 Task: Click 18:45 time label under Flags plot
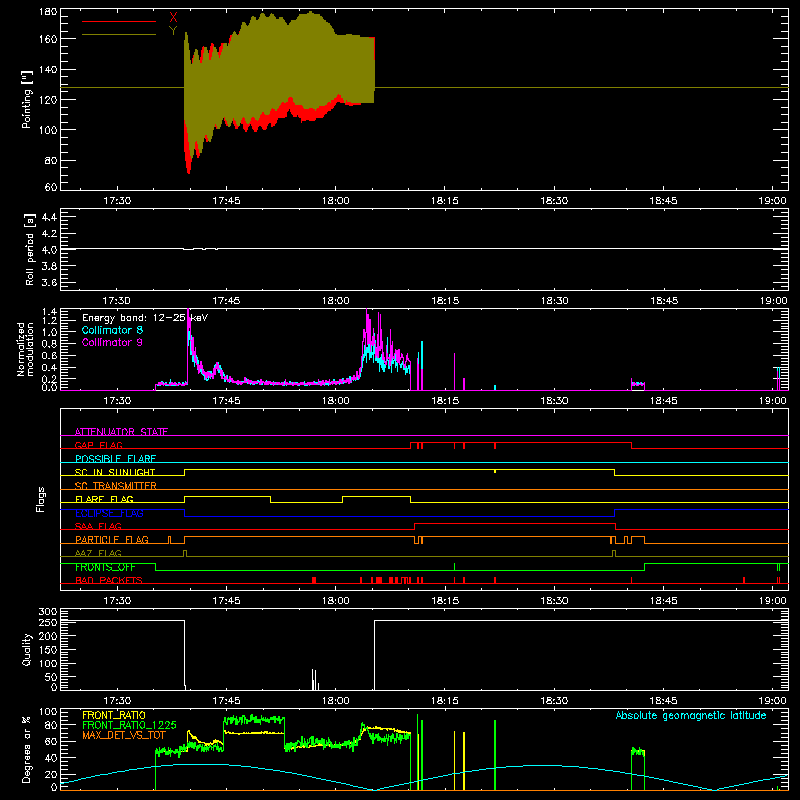point(663,601)
